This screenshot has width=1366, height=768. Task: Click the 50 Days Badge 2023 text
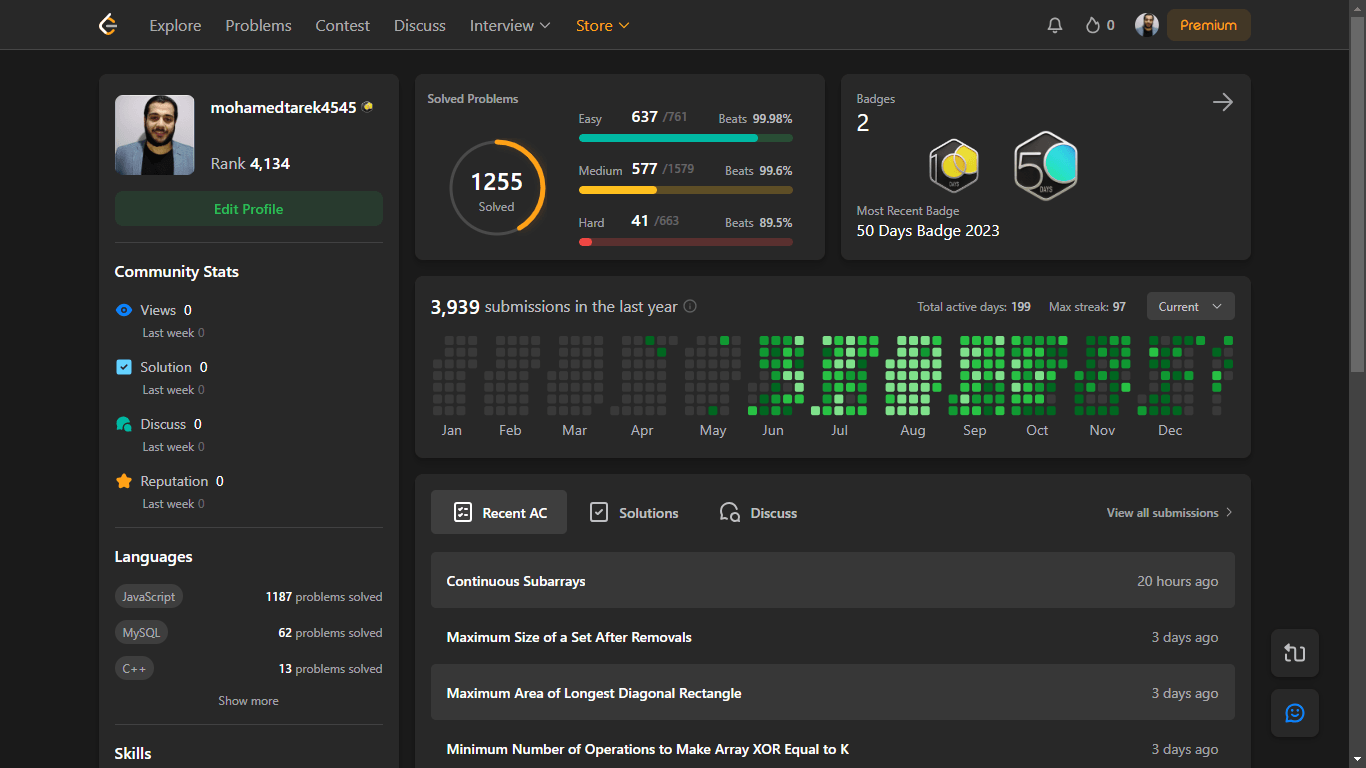pos(928,231)
